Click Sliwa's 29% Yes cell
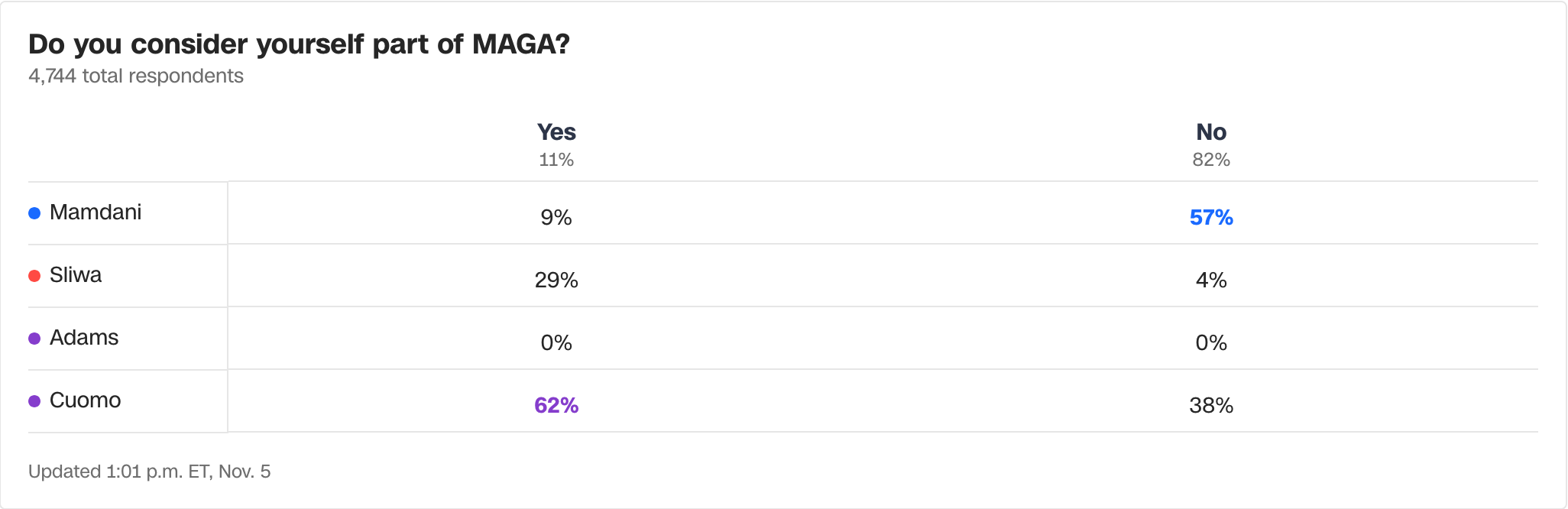Viewport: 1568px width, 509px height. (x=556, y=280)
